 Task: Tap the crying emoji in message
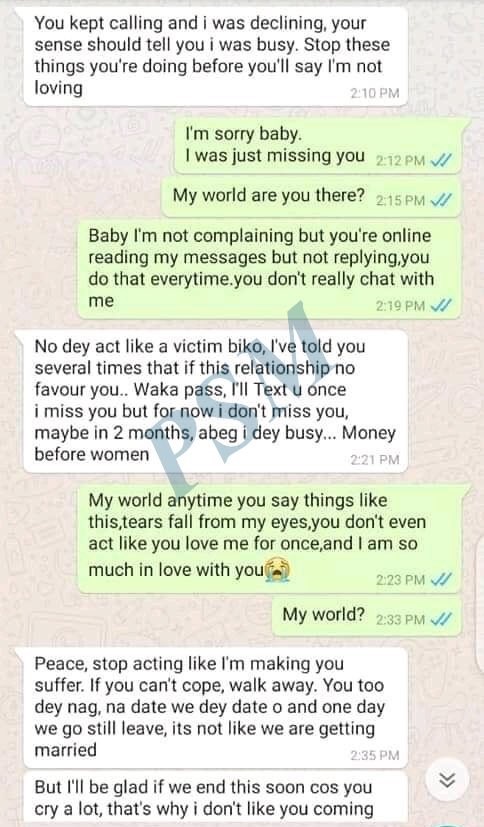(x=278, y=570)
